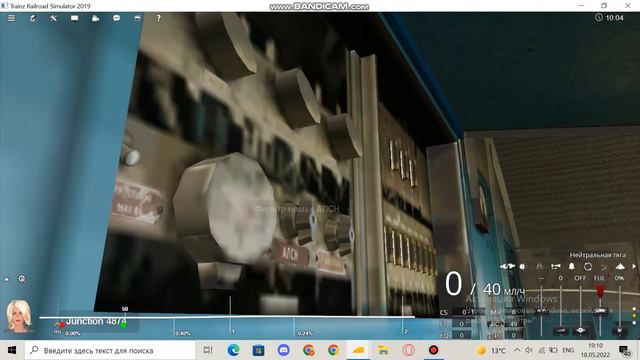Click the speed limit 40 readout
640x360 pixels.
[491, 289]
